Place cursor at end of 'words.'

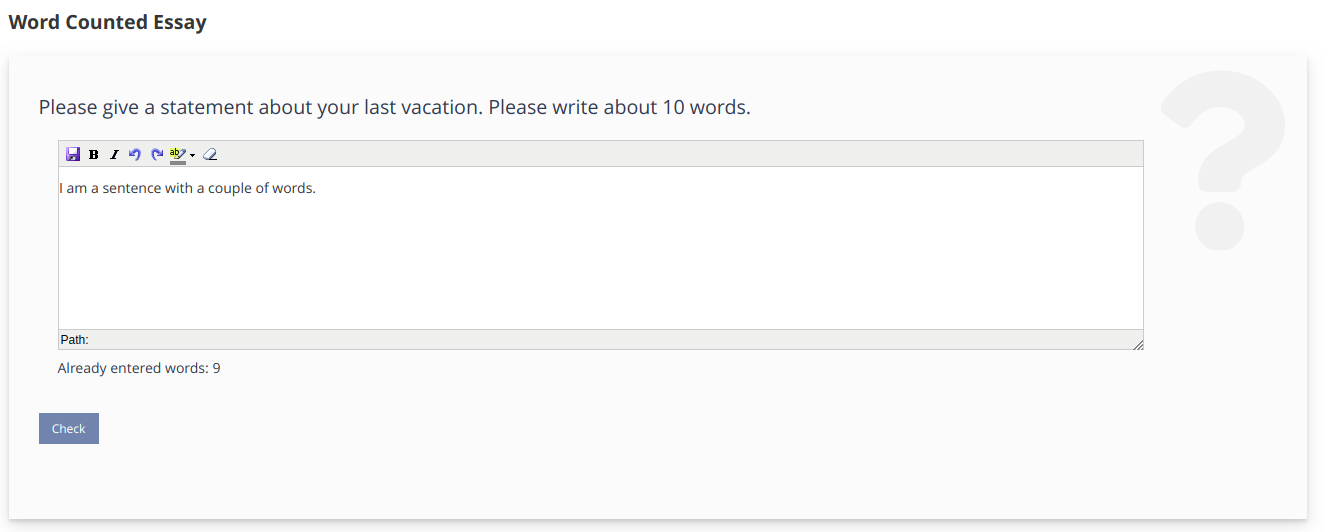tap(316, 188)
